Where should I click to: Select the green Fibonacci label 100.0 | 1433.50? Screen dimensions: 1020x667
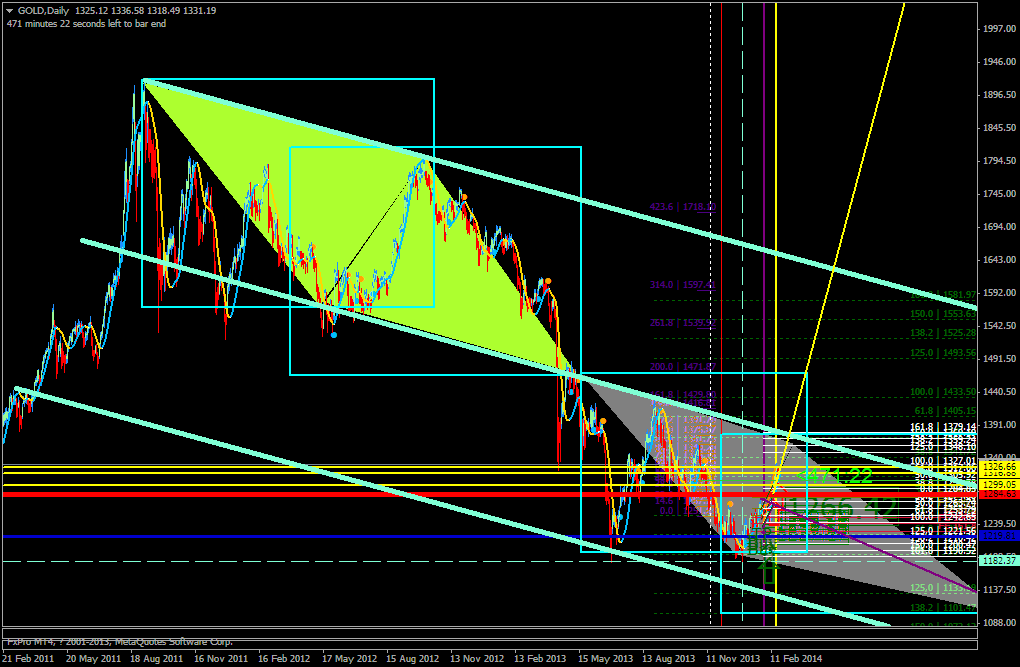(943, 392)
